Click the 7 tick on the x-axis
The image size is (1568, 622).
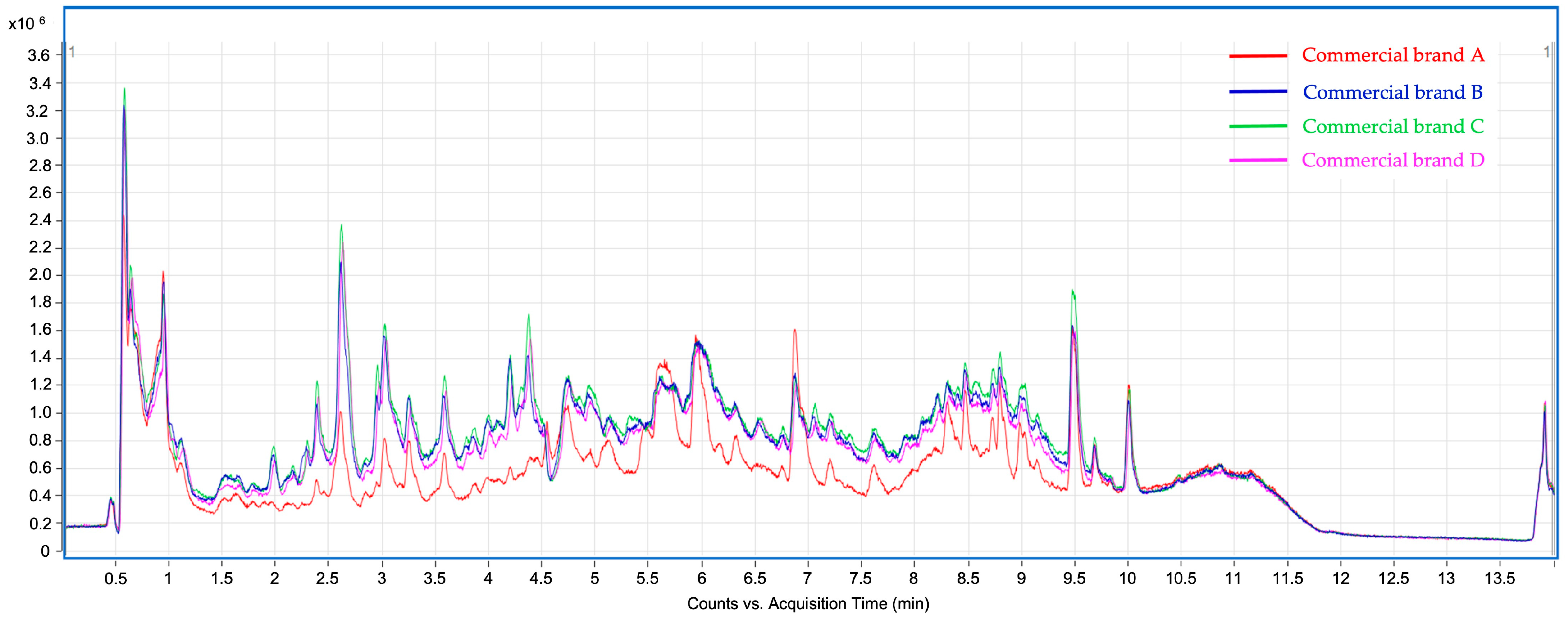pyautogui.click(x=808, y=578)
